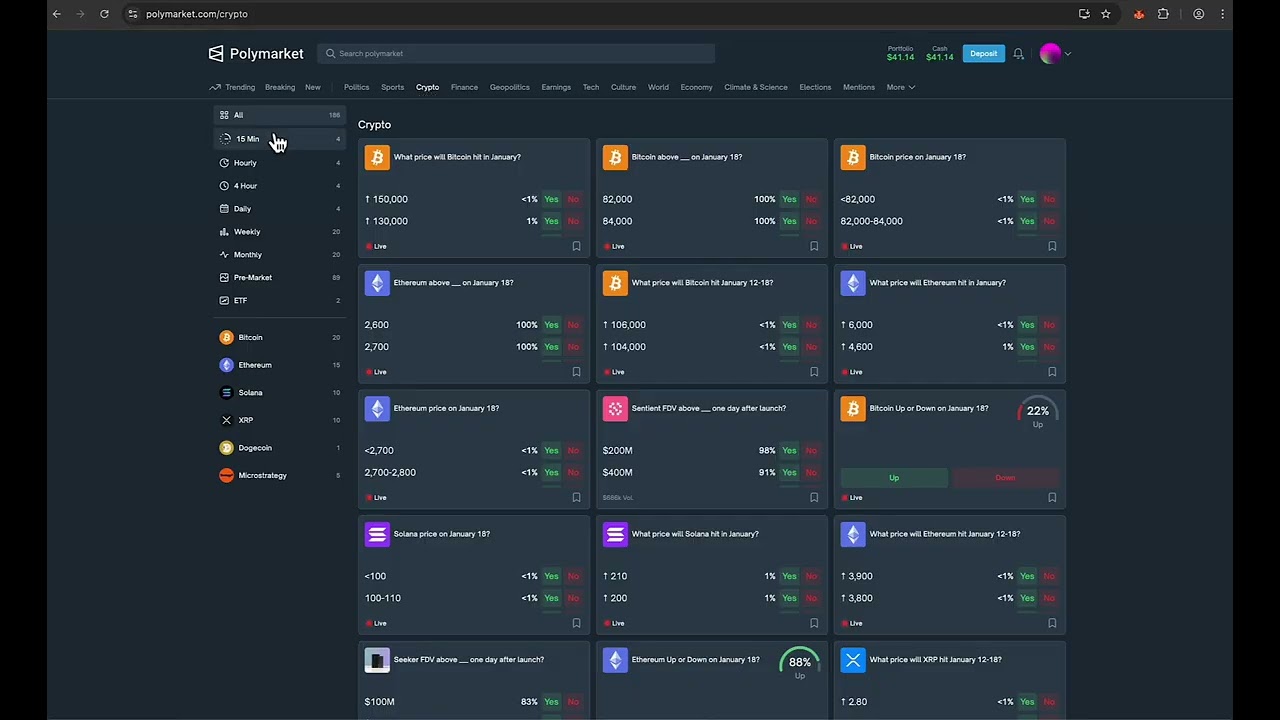1280x720 pixels.
Task: Click the Hourly clock icon filter
Action: 224,163
